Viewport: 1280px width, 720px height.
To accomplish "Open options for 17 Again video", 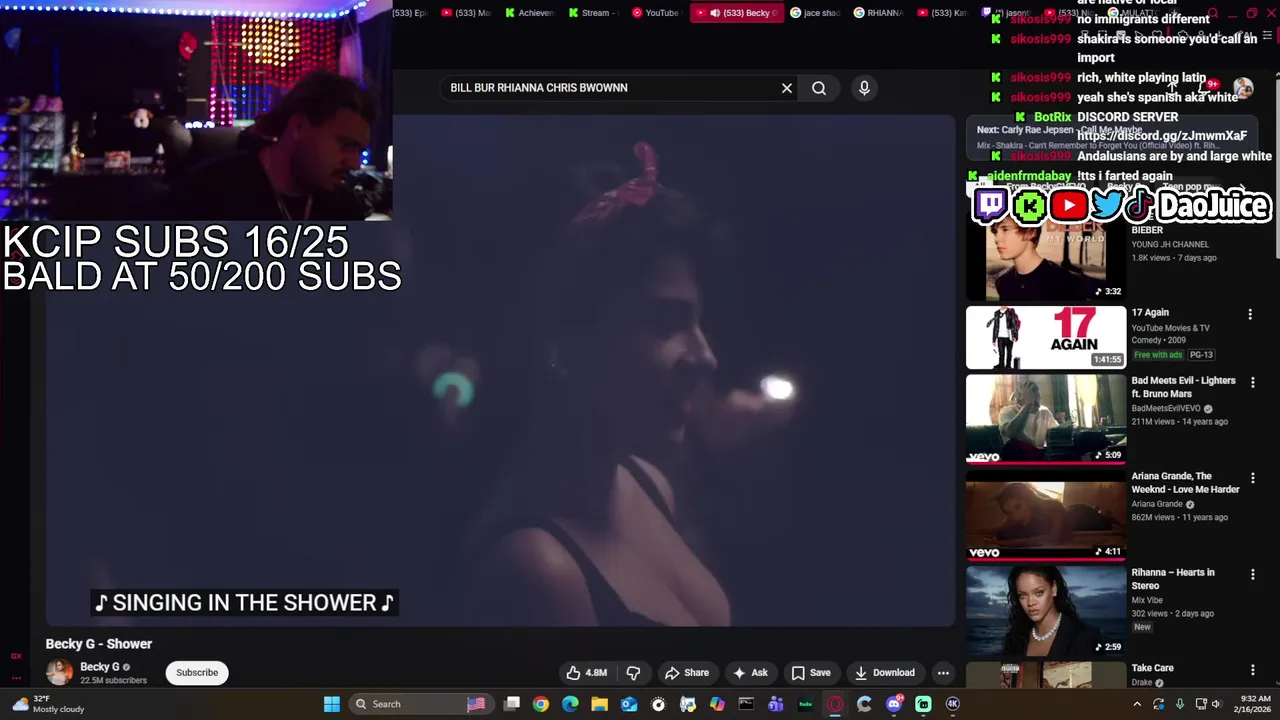I will (1249, 314).
